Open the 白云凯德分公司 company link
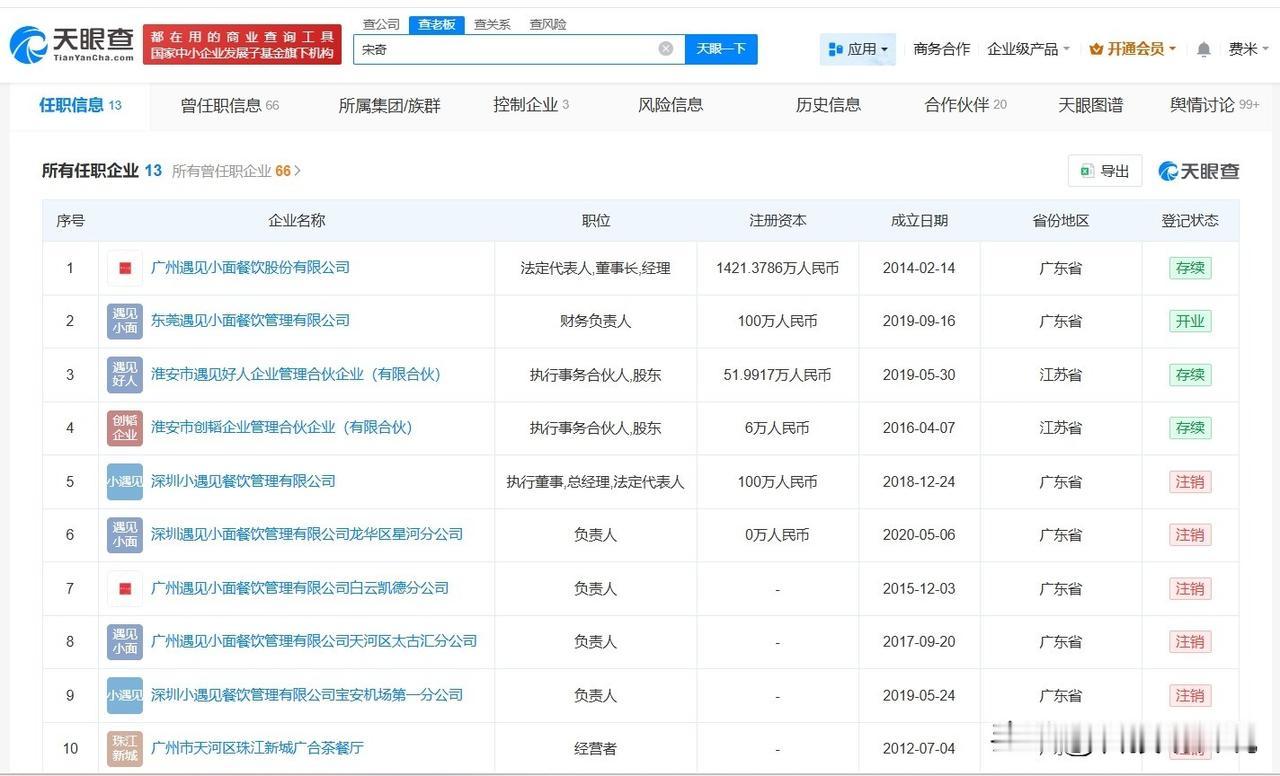Screen dimensions: 1280x776 [299, 588]
